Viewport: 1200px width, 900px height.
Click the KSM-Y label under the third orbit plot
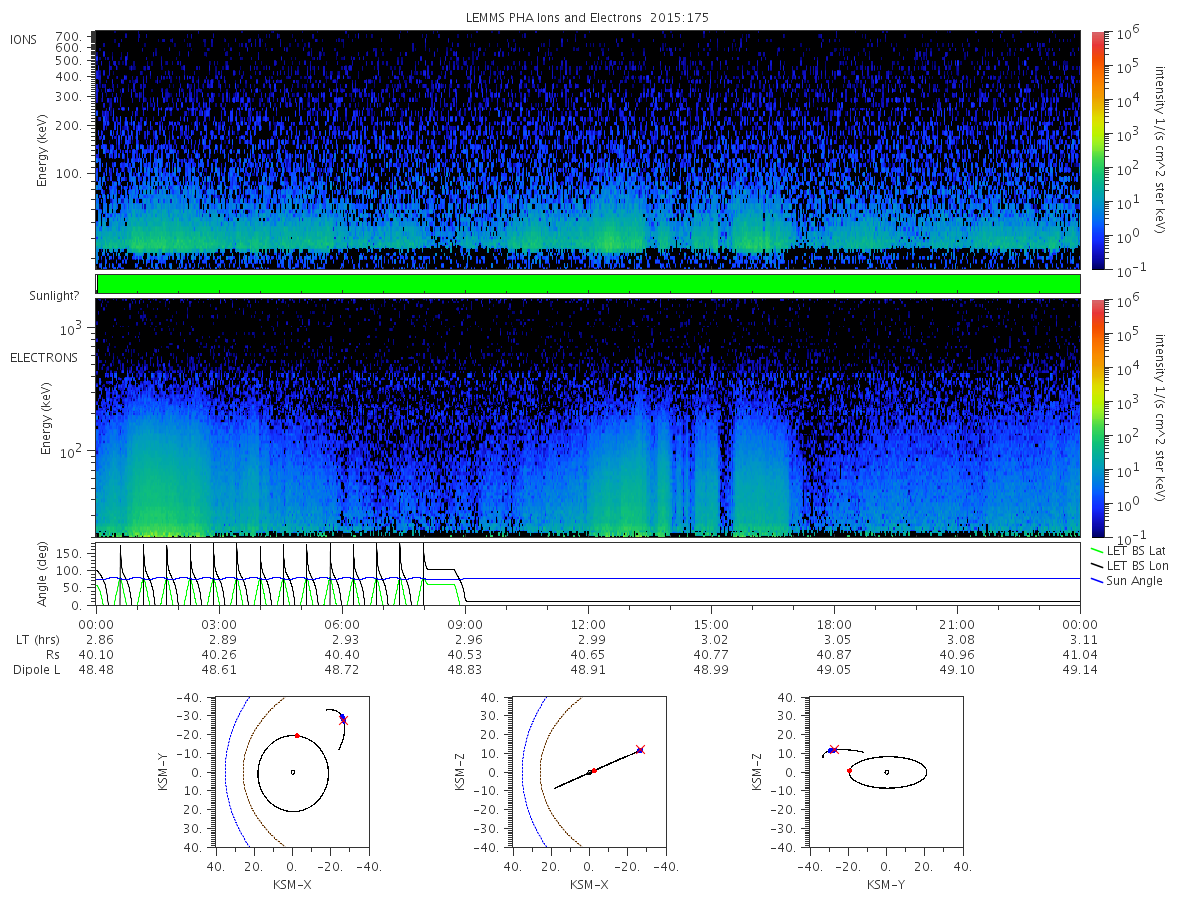pyautogui.click(x=886, y=885)
